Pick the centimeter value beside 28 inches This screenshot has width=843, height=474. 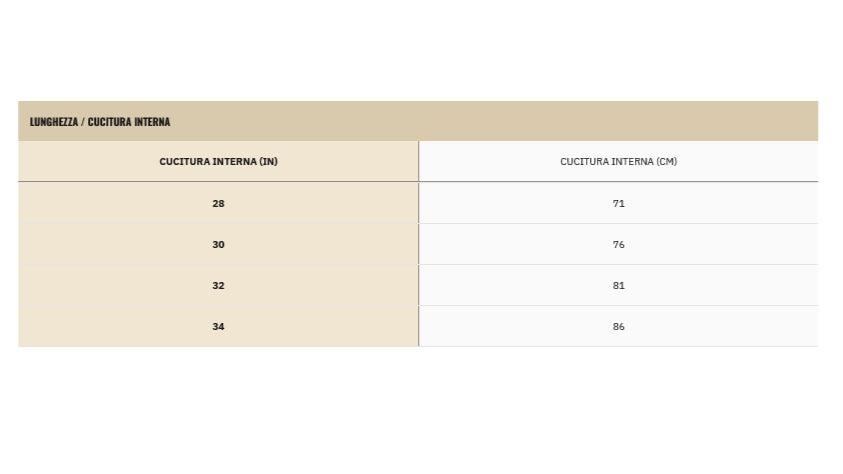[618, 203]
